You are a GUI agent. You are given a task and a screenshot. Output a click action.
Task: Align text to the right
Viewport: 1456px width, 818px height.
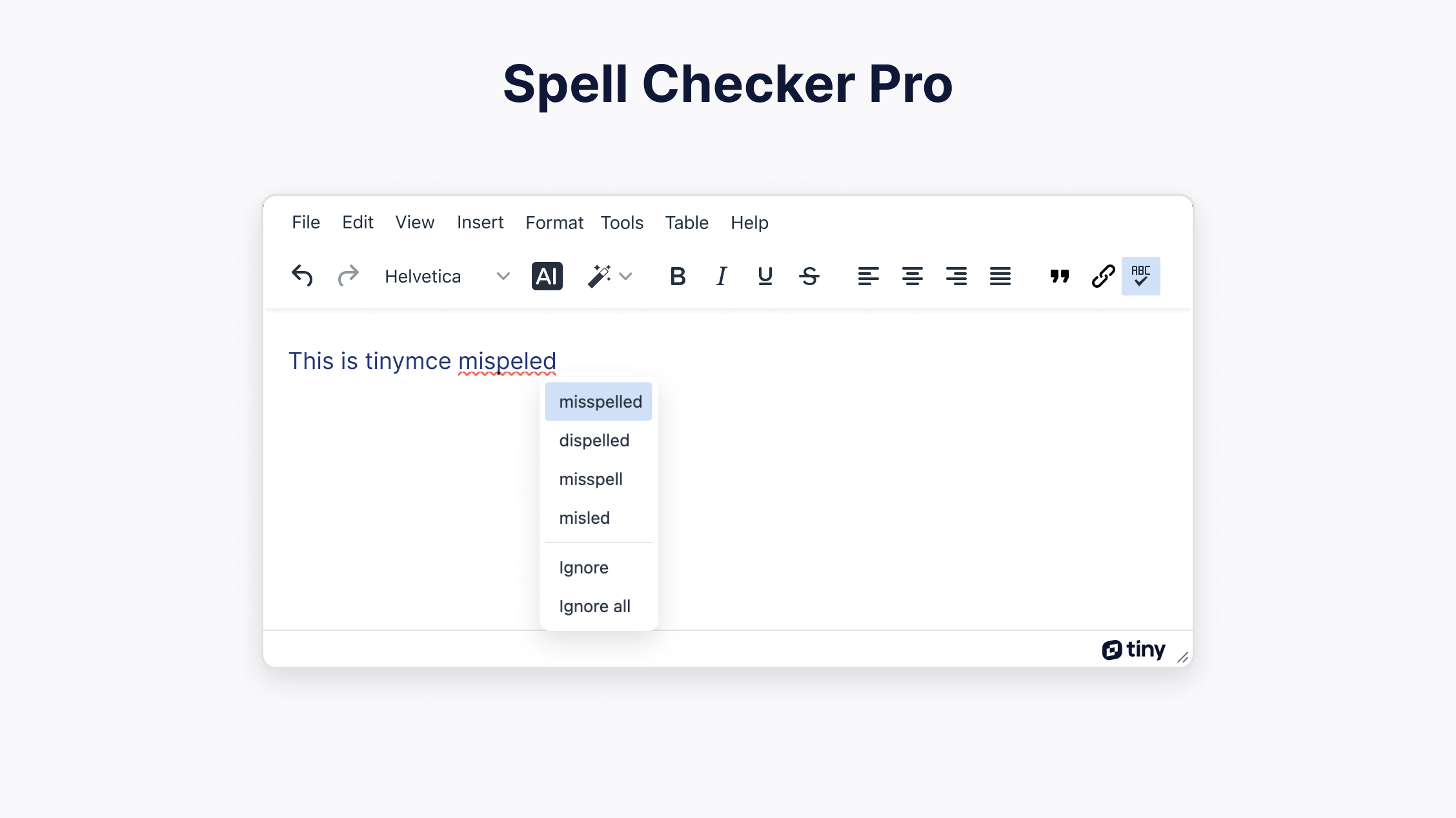(x=956, y=276)
